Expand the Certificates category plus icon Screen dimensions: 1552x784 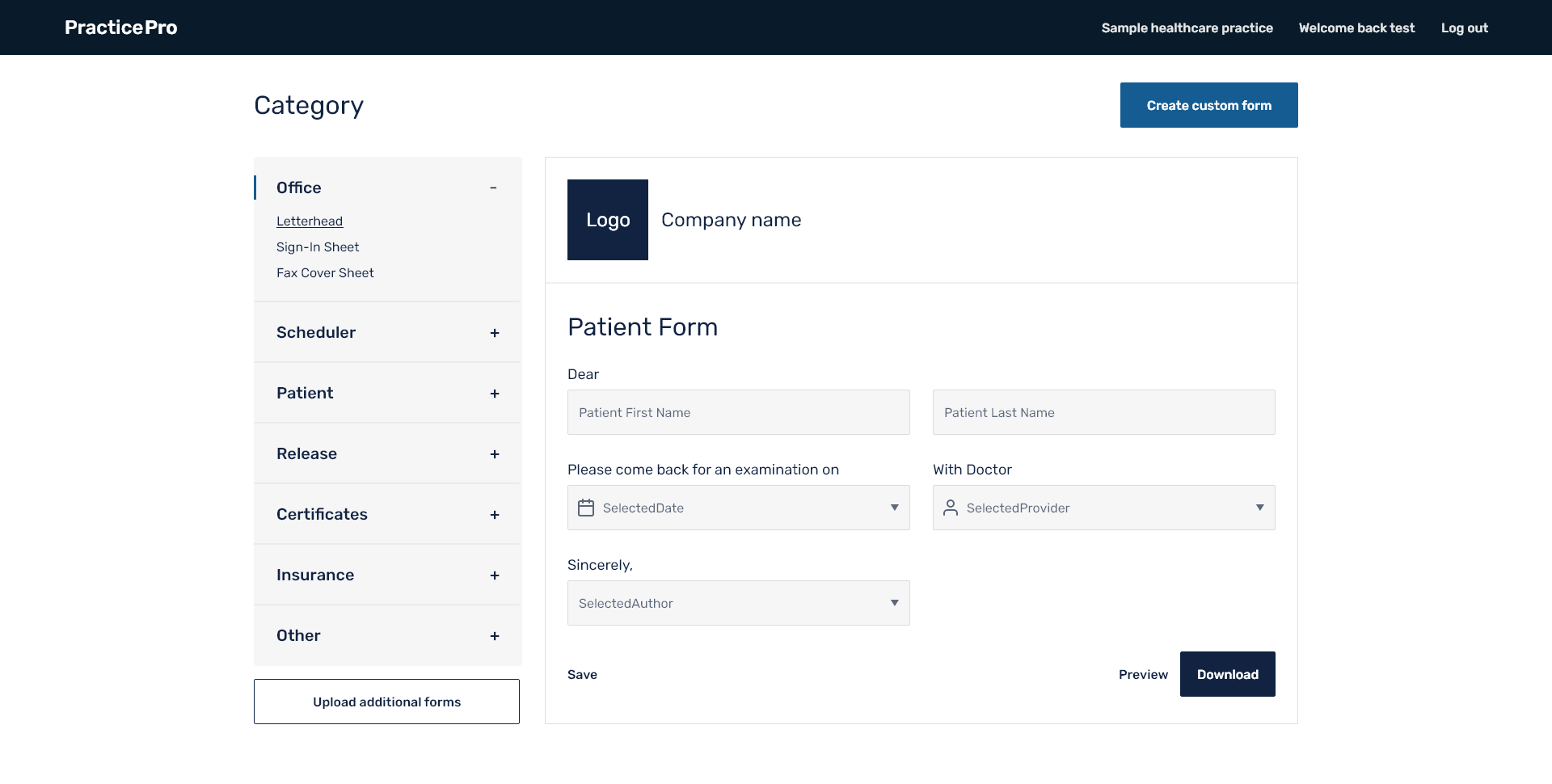[x=495, y=515]
